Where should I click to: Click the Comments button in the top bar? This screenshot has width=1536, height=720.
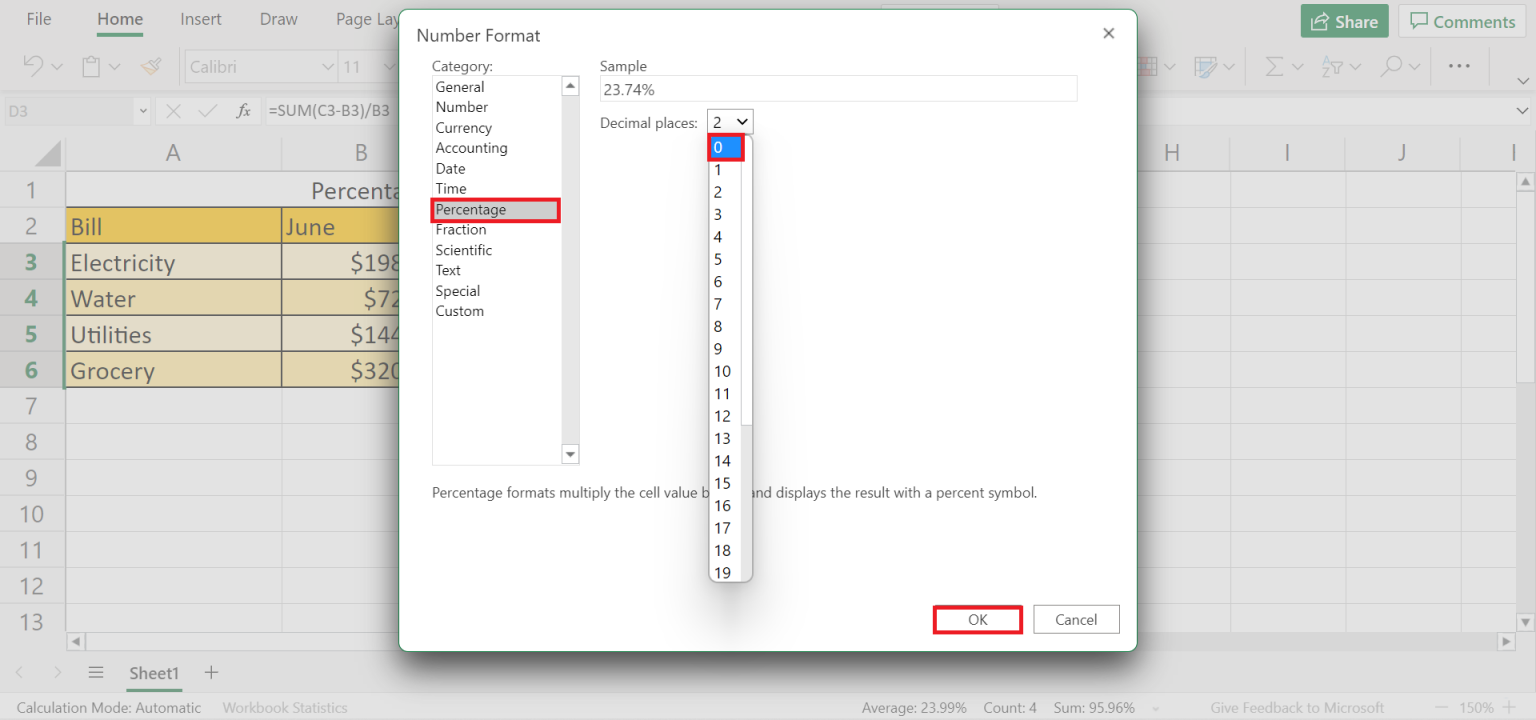(1462, 20)
